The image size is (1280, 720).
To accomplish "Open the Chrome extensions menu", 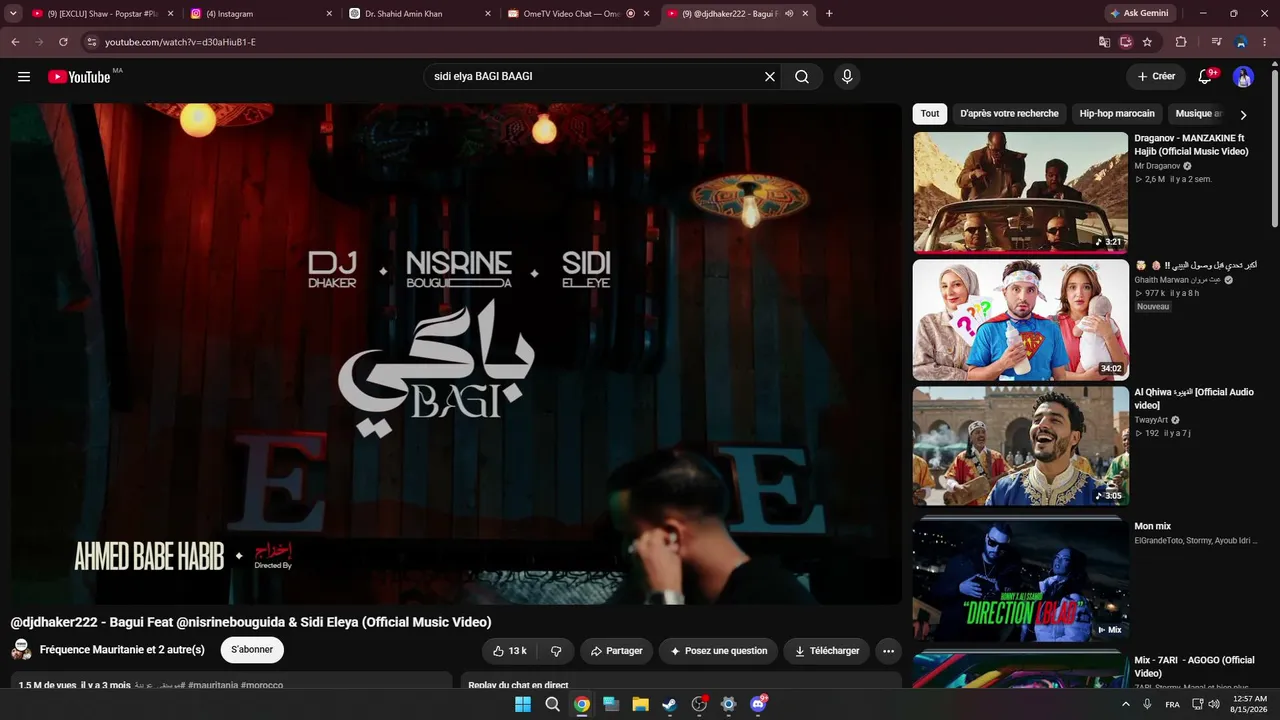I will point(1181,42).
